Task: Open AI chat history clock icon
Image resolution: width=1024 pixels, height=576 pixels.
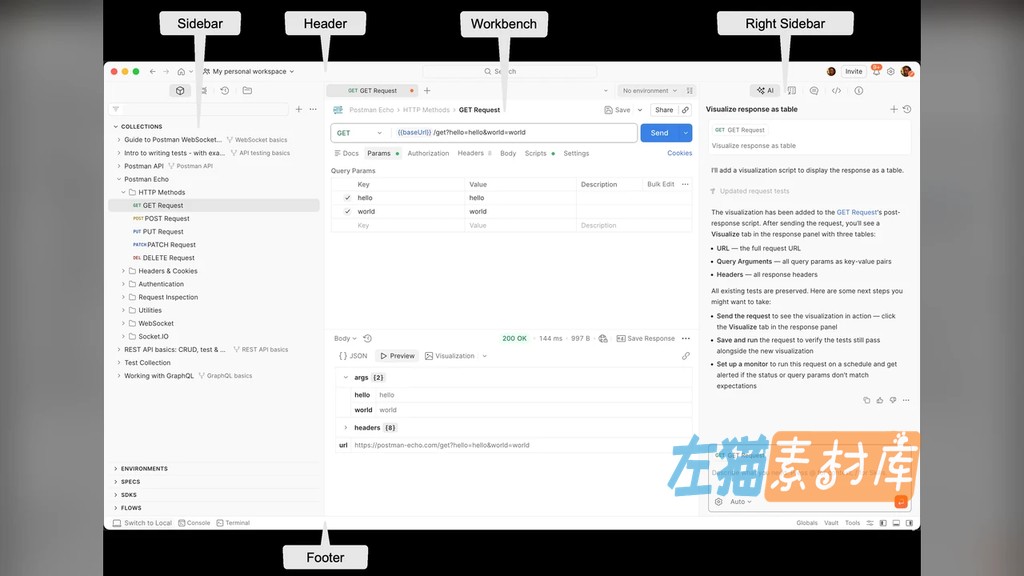Action: point(907,109)
